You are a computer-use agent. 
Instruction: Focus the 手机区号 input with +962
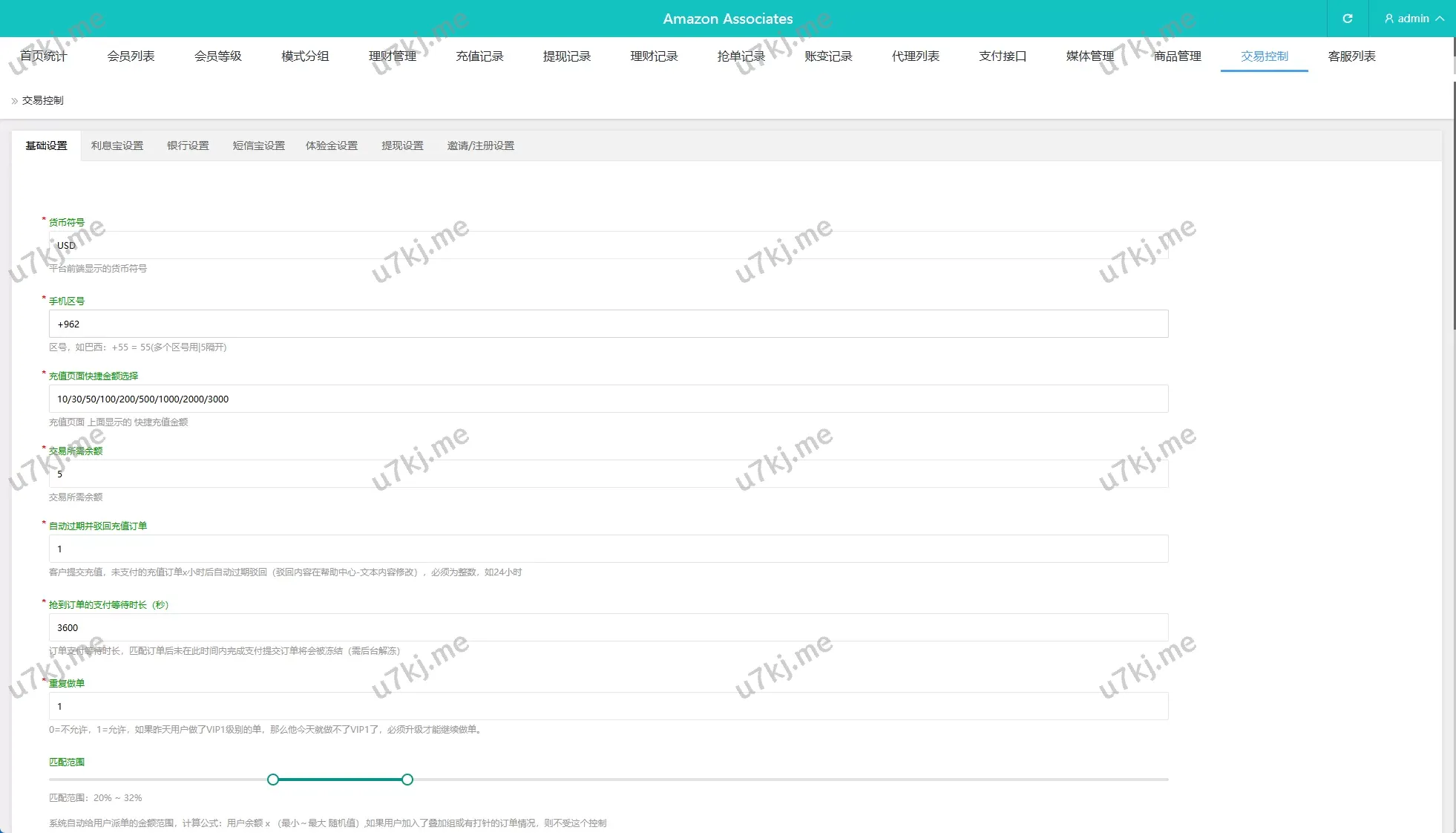coord(609,324)
